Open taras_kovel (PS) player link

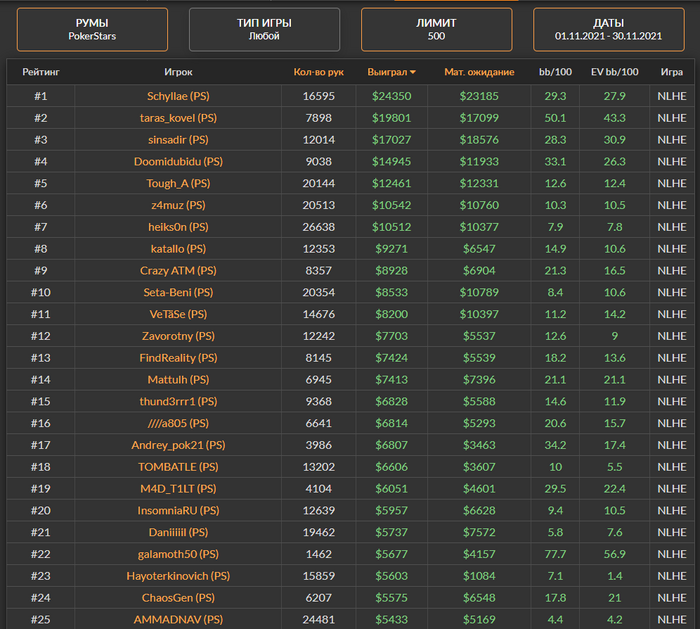click(178, 118)
